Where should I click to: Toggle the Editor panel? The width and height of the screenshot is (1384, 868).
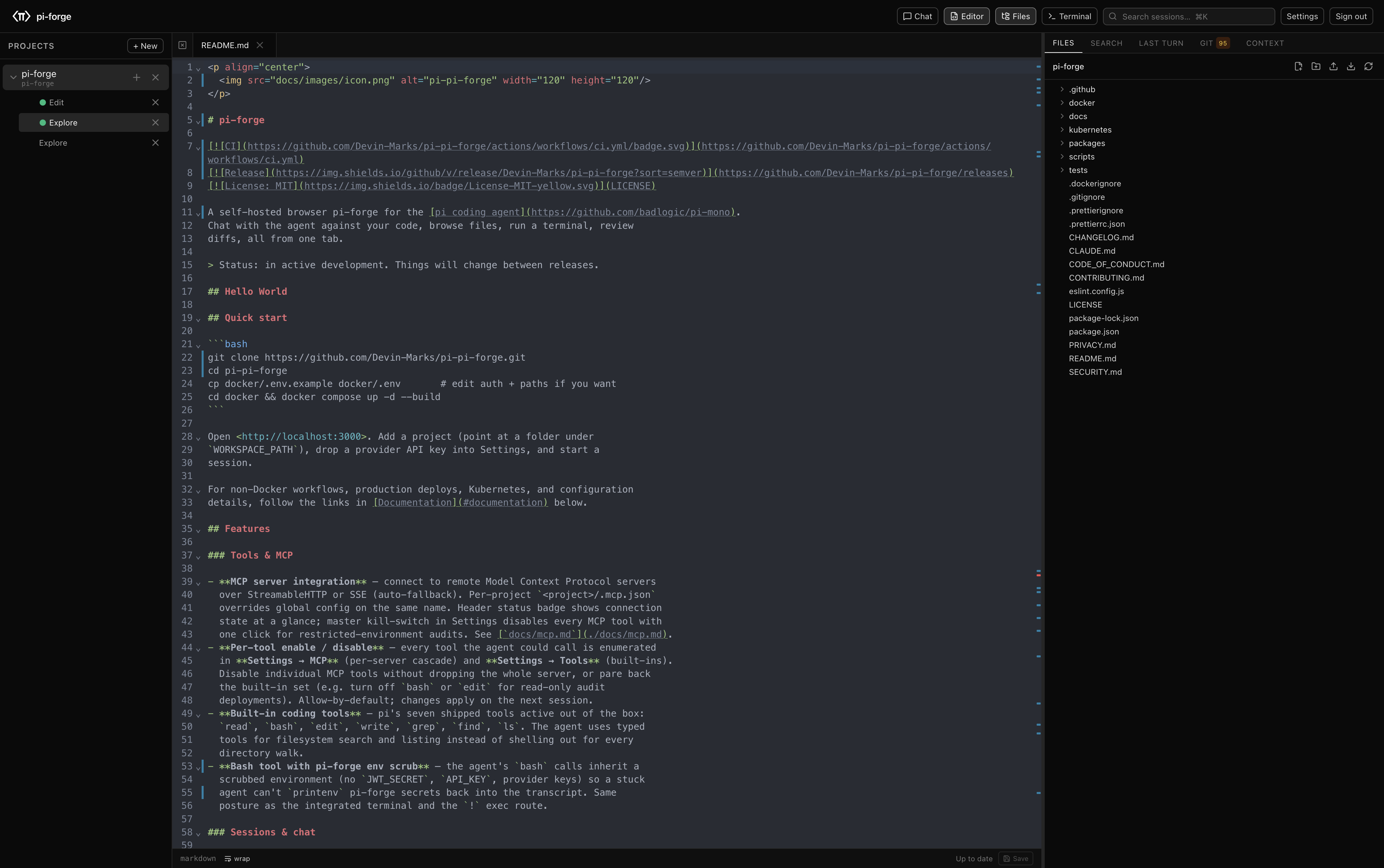[967, 16]
